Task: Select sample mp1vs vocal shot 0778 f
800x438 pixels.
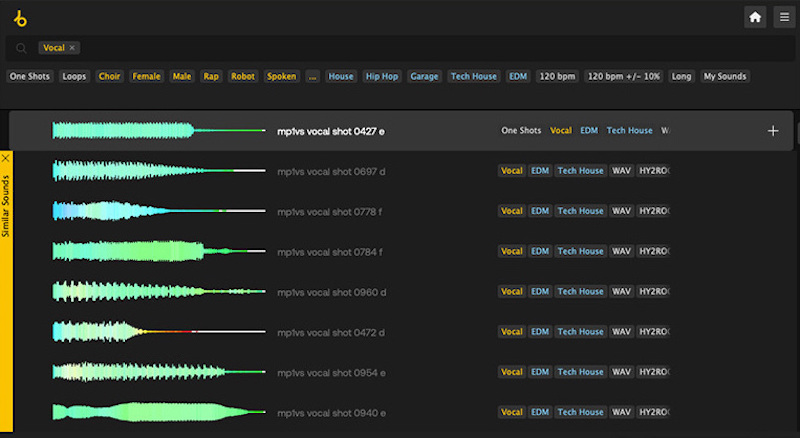Action: pyautogui.click(x=331, y=211)
